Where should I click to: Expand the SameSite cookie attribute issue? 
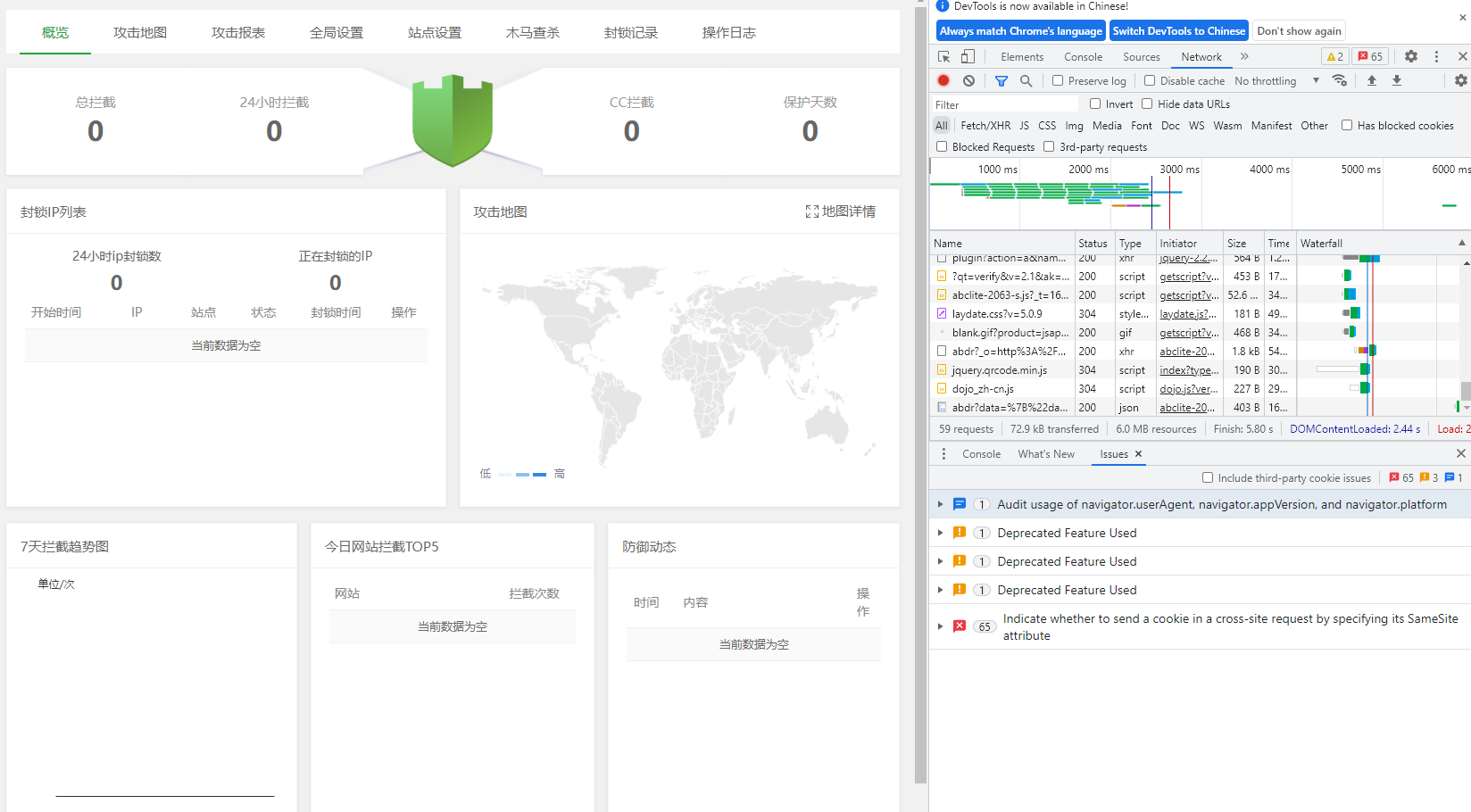940,626
